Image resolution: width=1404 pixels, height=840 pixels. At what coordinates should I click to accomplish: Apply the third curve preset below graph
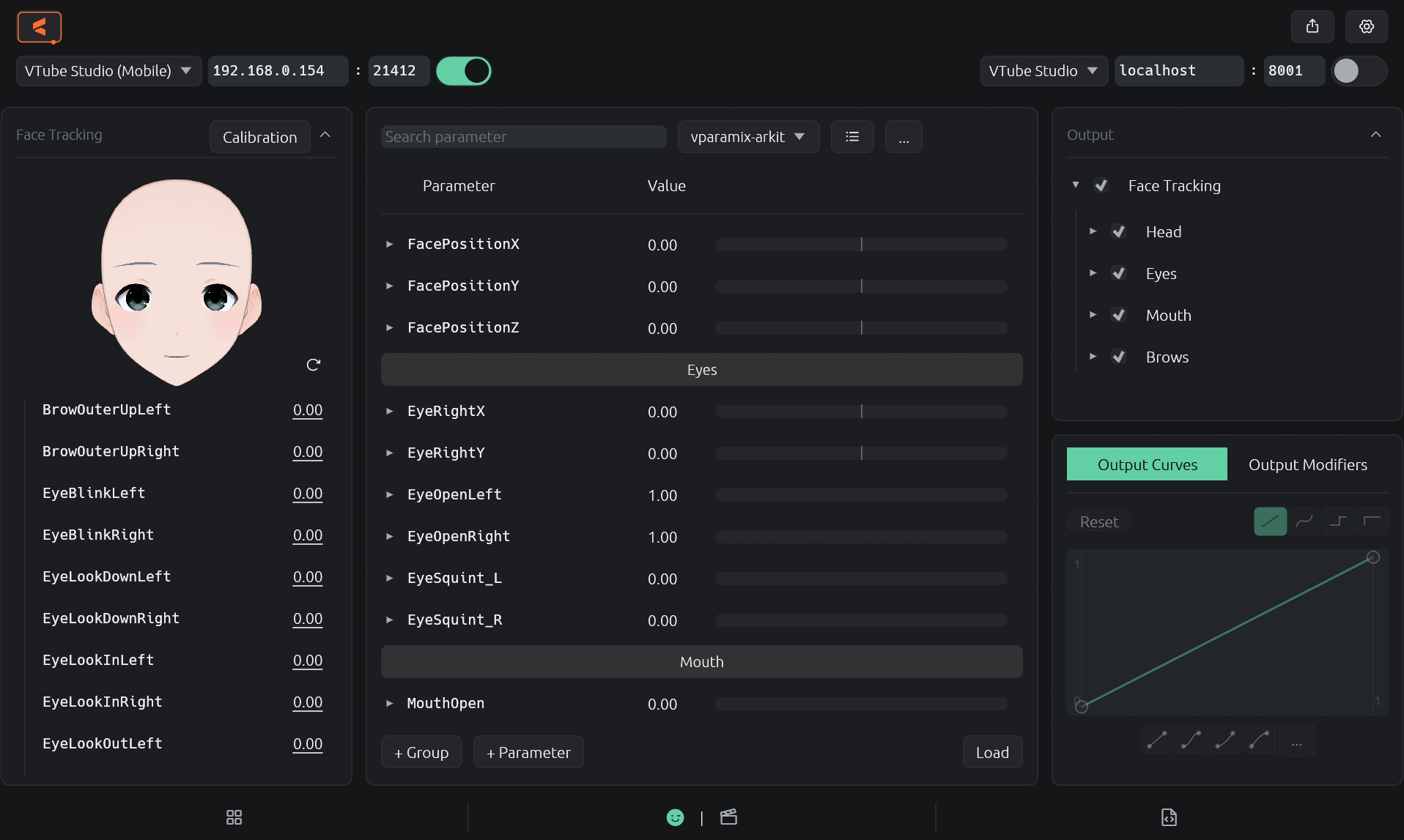tap(1225, 740)
